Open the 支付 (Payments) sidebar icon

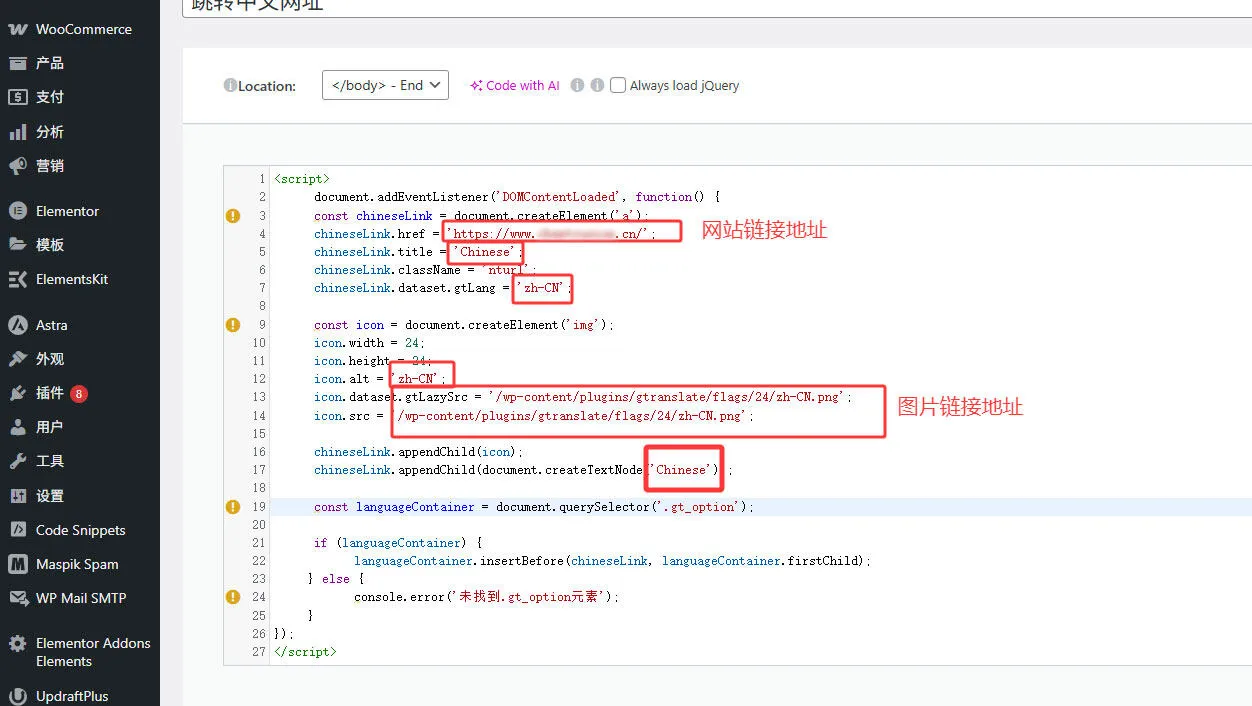click(x=18, y=97)
